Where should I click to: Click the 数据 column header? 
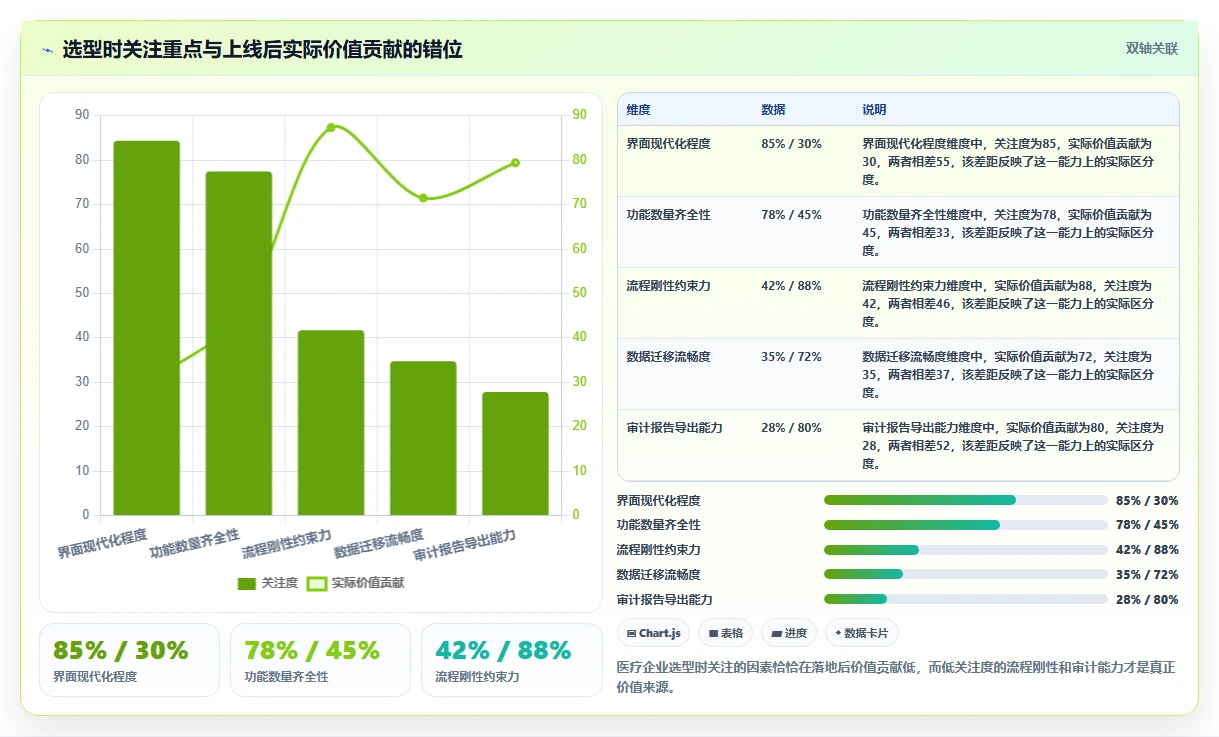click(773, 110)
